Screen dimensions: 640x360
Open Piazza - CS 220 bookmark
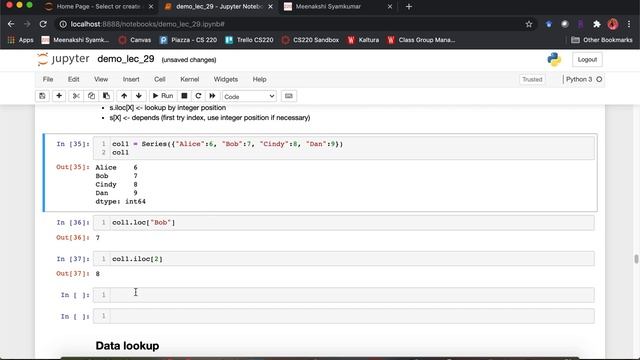pyautogui.click(x=188, y=40)
